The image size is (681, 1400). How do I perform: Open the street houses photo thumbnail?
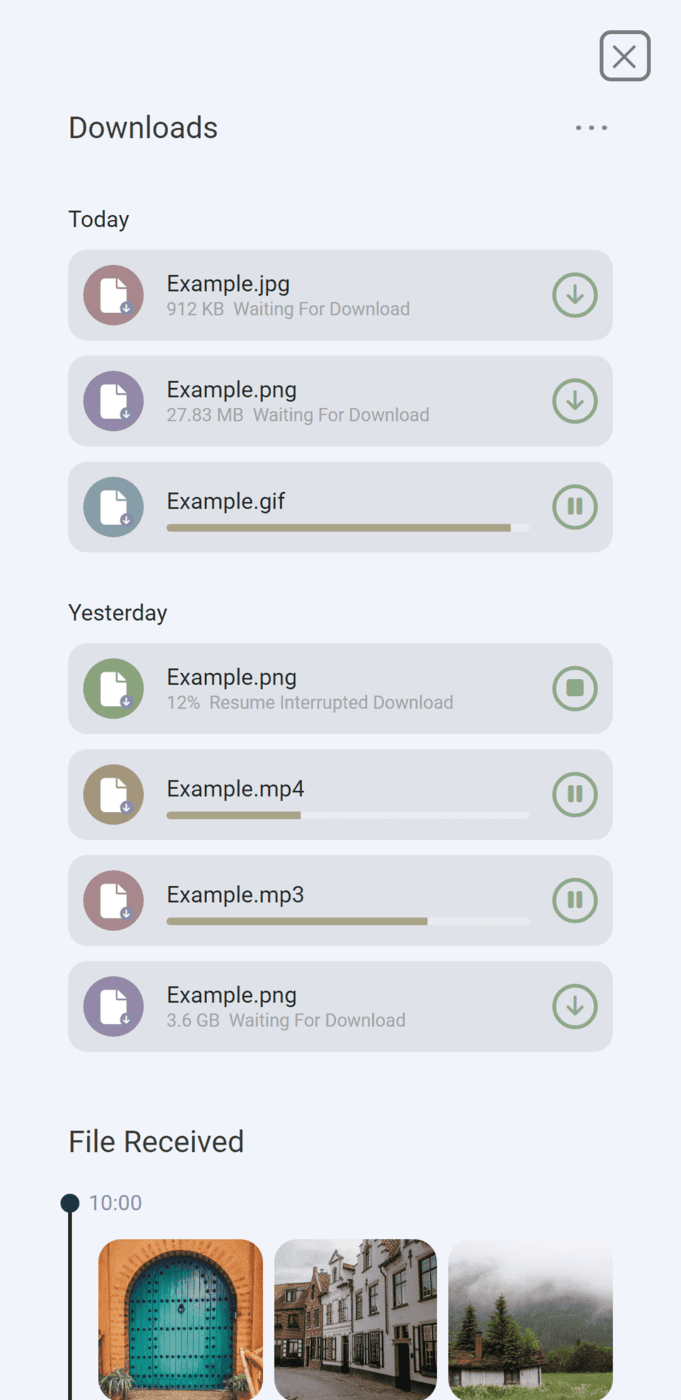click(x=355, y=1319)
